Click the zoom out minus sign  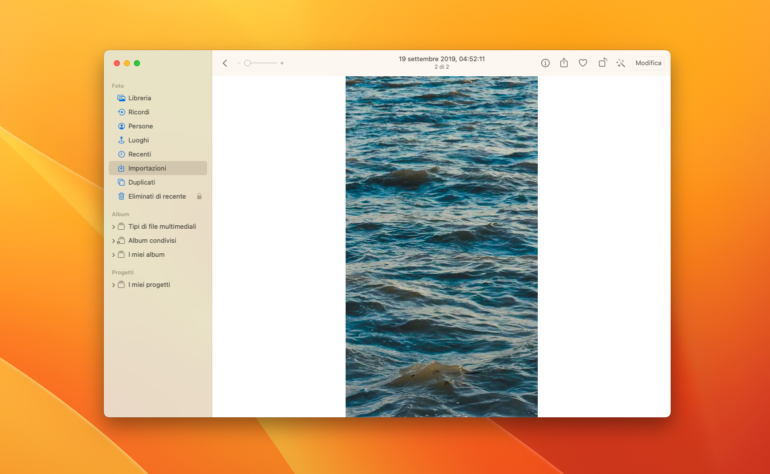(239, 63)
